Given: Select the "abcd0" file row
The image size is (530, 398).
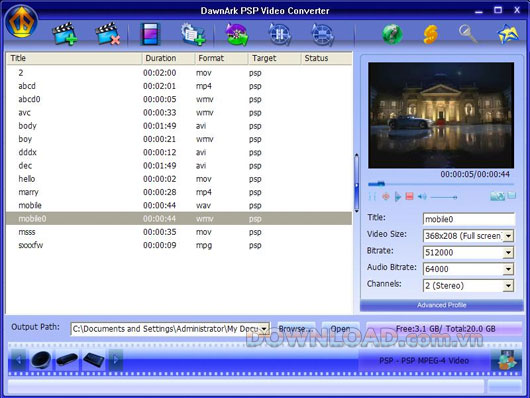Looking at the screenshot, I should pos(179,99).
